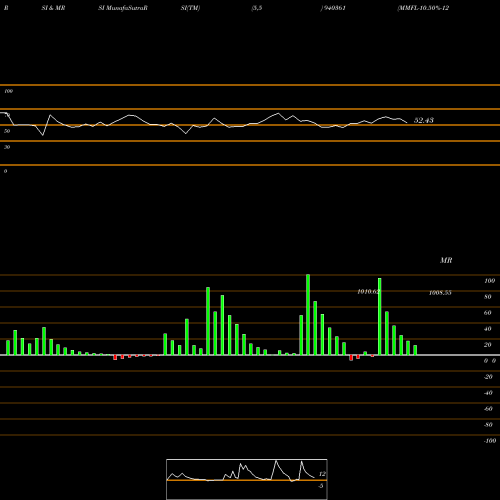Select the 1008.55 price label
The width and height of the screenshot is (500, 500).
tap(440, 293)
